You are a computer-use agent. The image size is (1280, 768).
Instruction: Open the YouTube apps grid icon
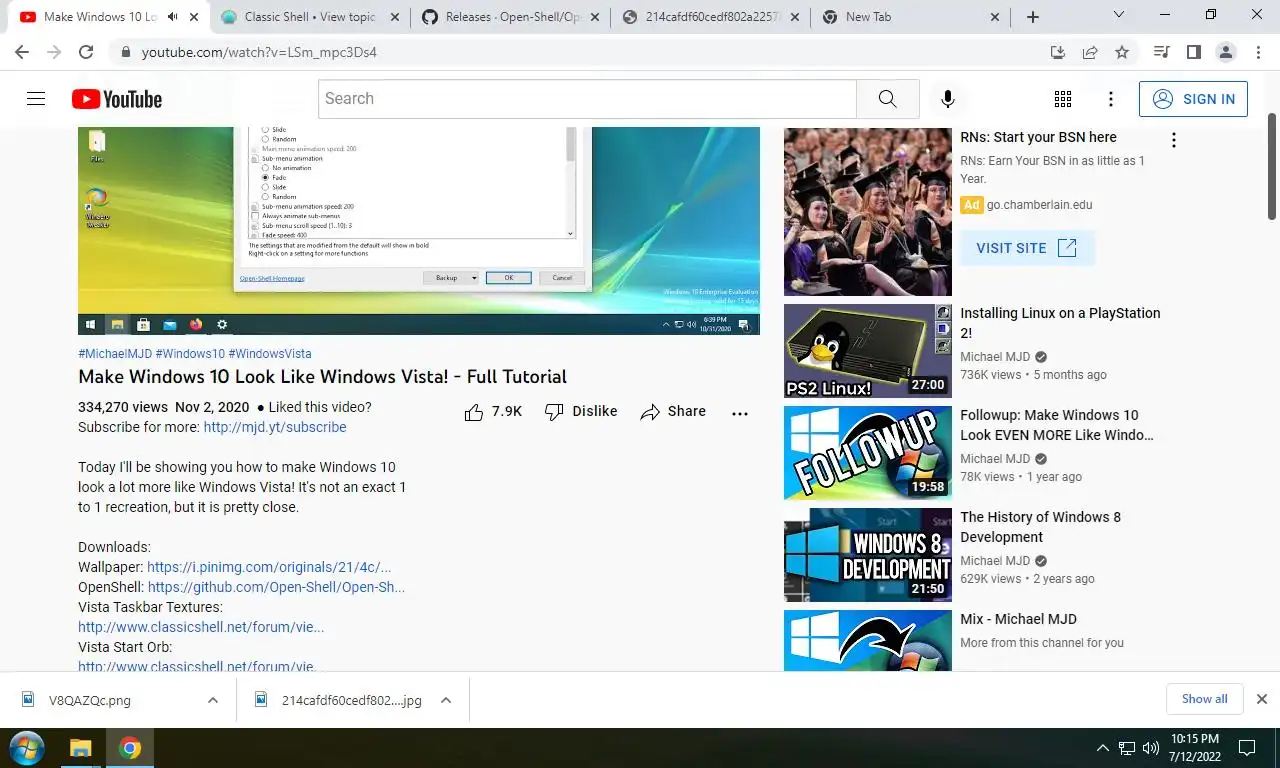[1063, 99]
